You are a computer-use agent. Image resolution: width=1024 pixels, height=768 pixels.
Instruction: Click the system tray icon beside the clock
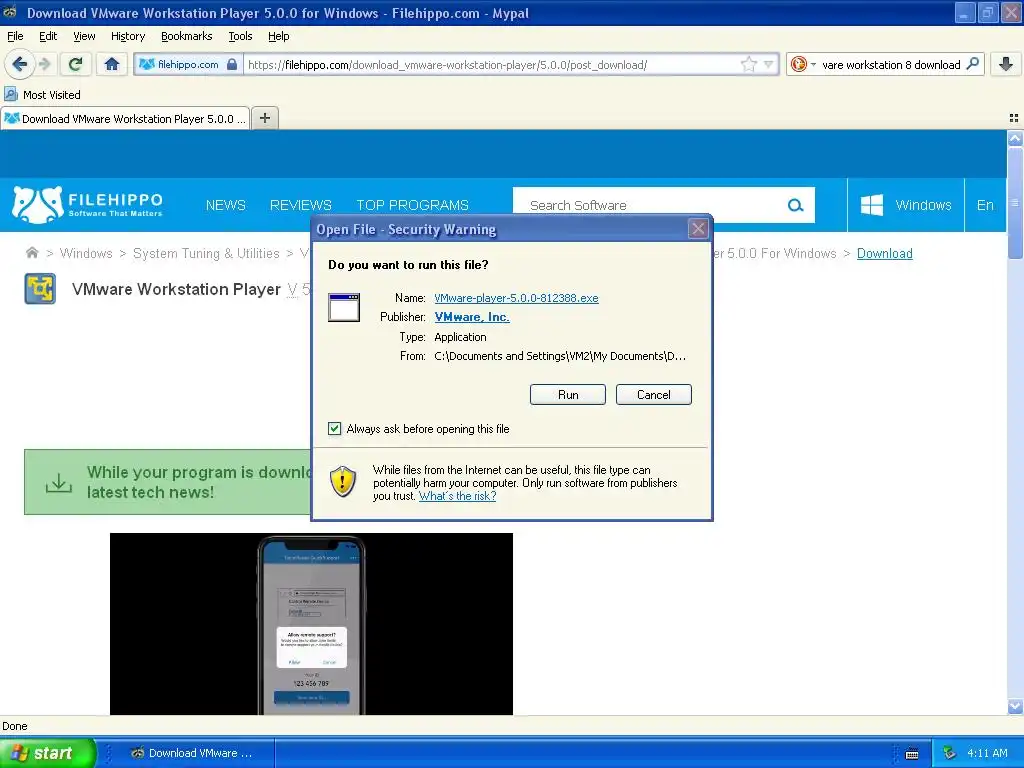pos(949,753)
